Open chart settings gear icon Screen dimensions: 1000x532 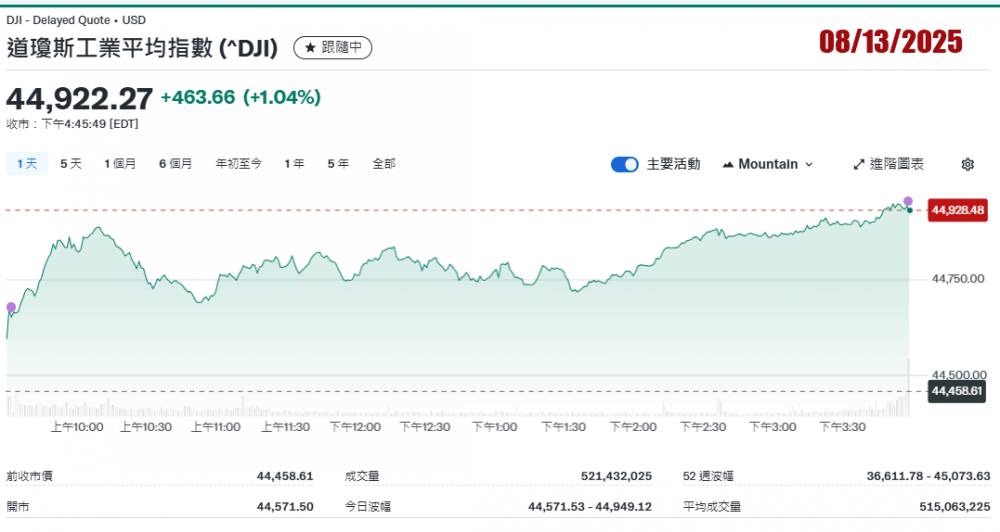click(x=967, y=164)
